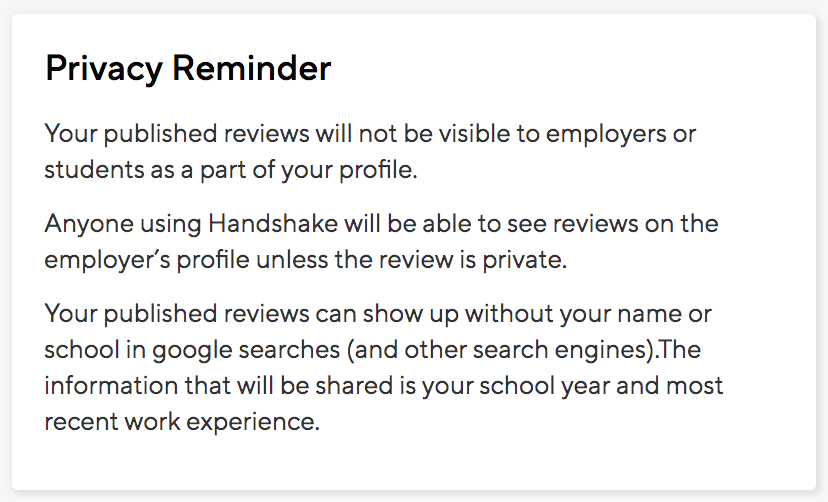Click the Privacy Reminder heading
Screen dimensions: 828x502
click(x=188, y=69)
